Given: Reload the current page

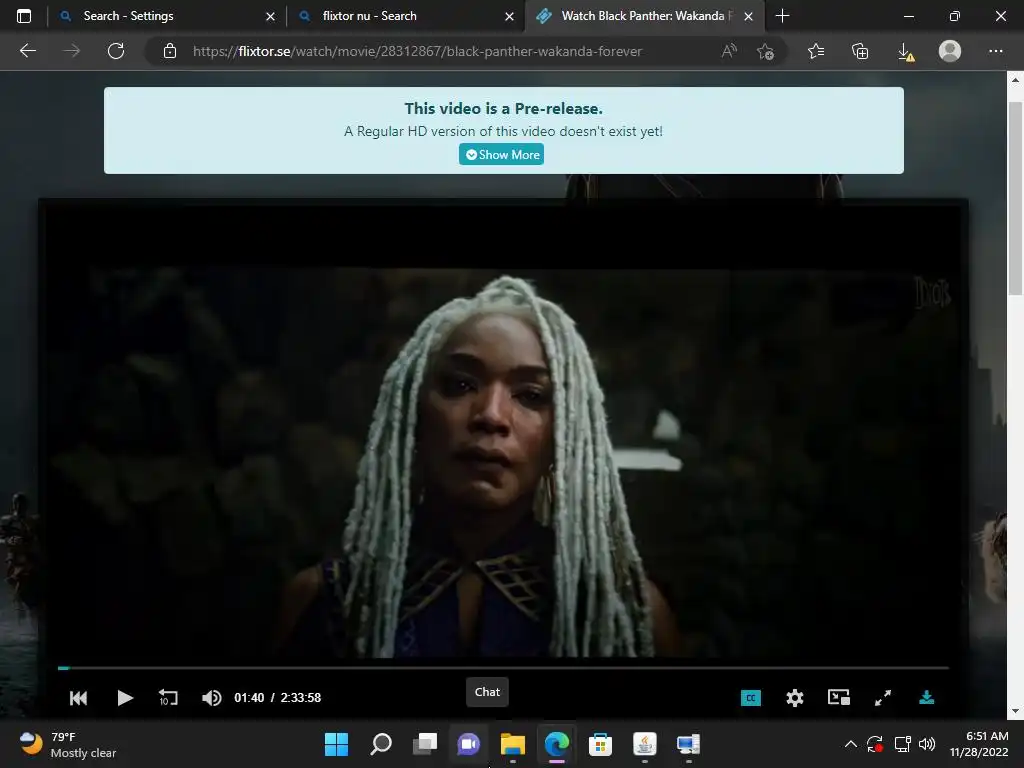Looking at the screenshot, I should pos(116,51).
